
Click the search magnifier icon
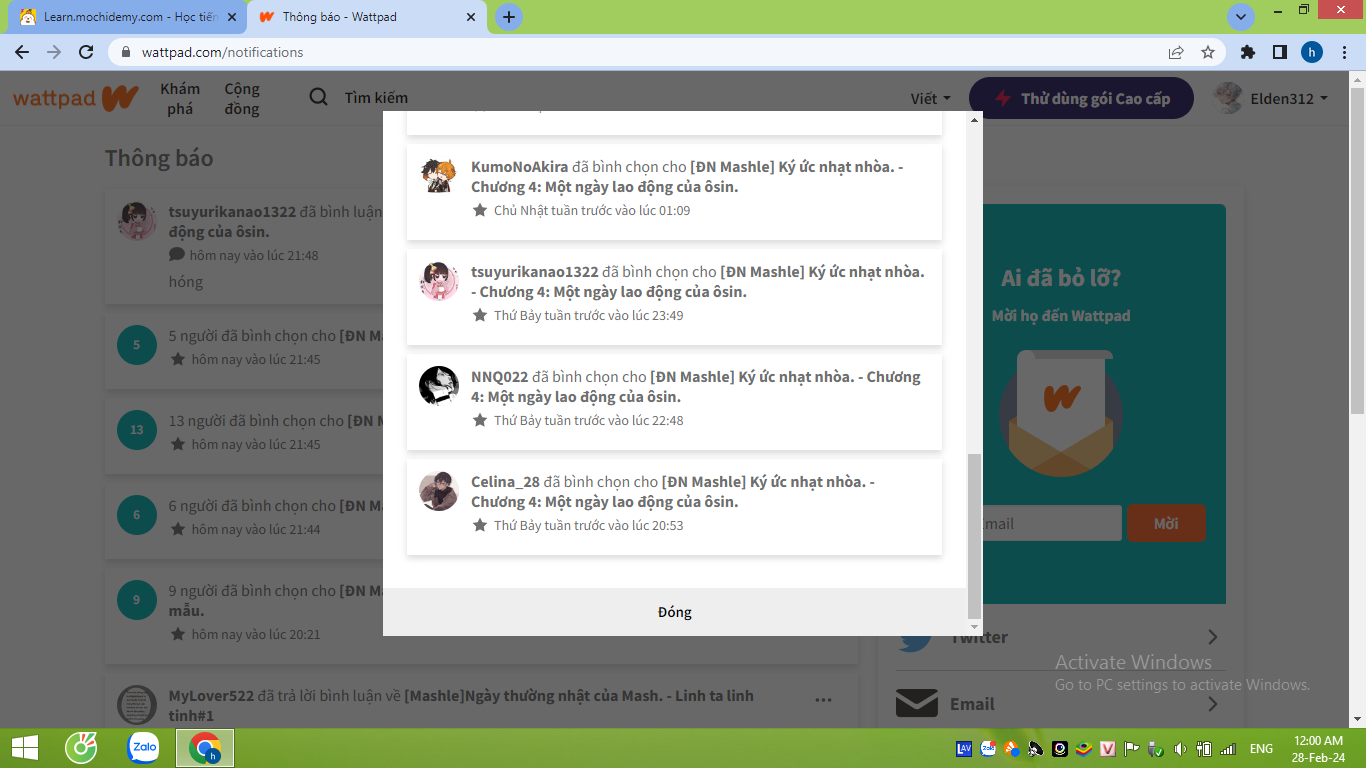(x=318, y=97)
